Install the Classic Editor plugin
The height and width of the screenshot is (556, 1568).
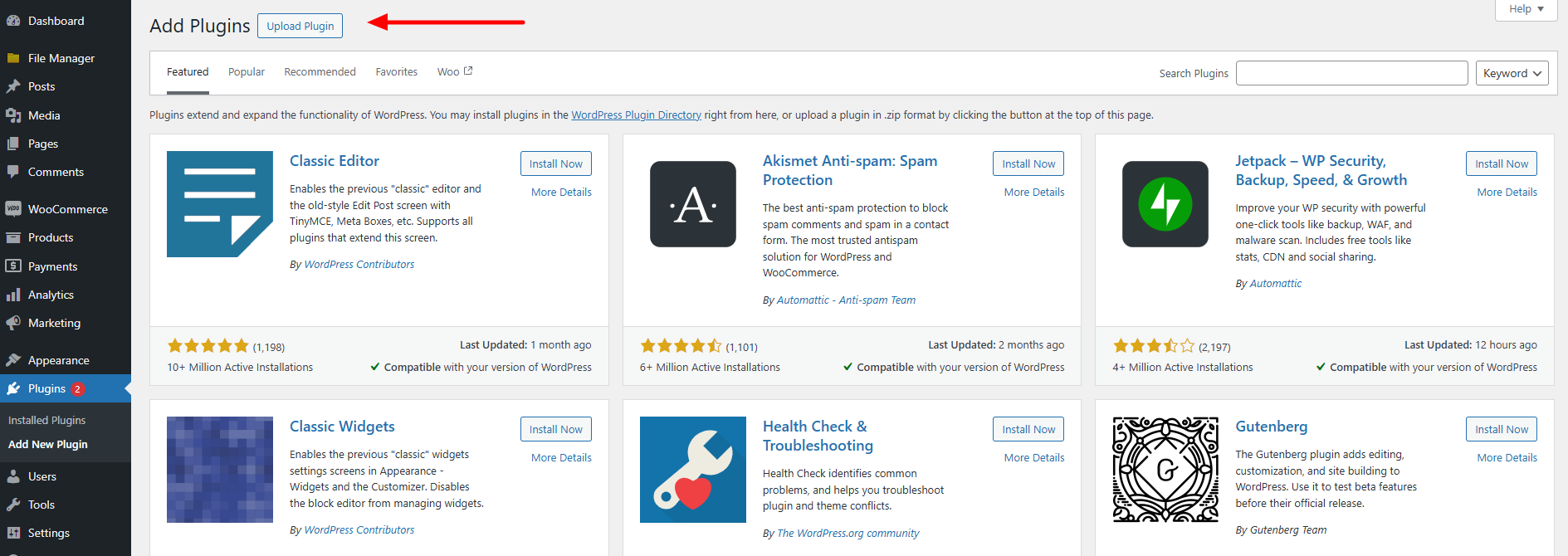(555, 163)
